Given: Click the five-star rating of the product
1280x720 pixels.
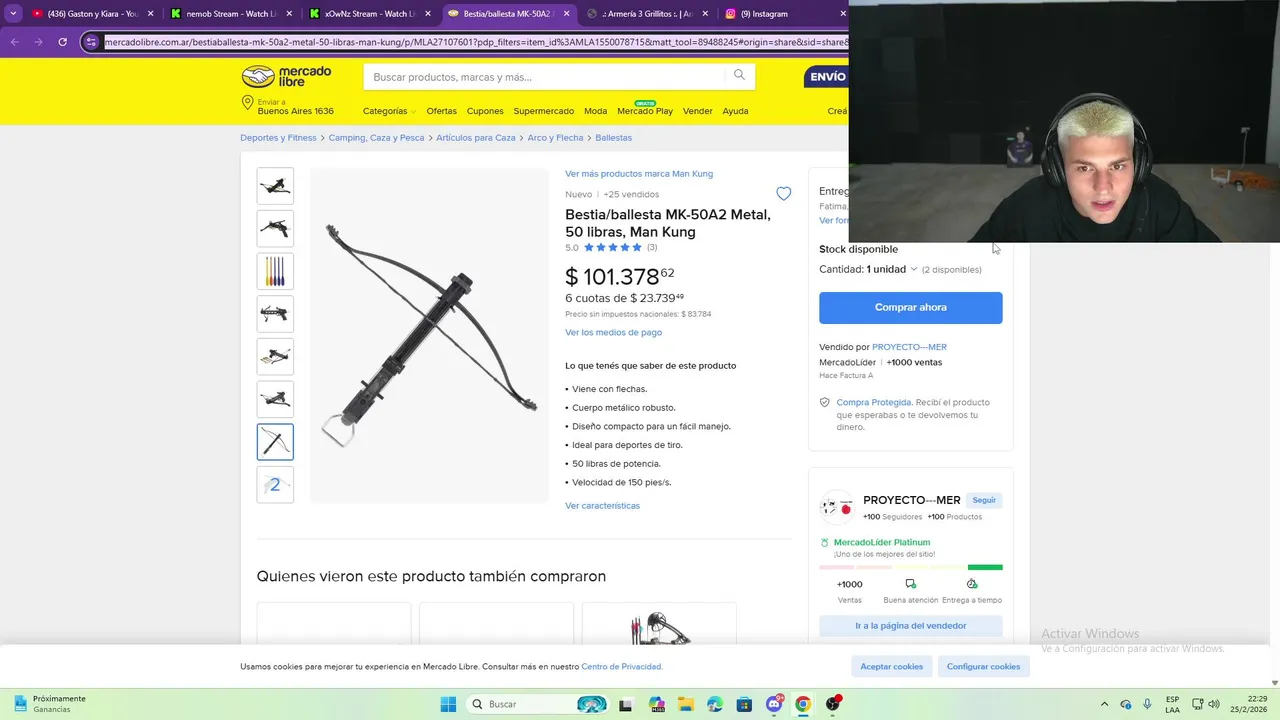Looking at the screenshot, I should 613,247.
